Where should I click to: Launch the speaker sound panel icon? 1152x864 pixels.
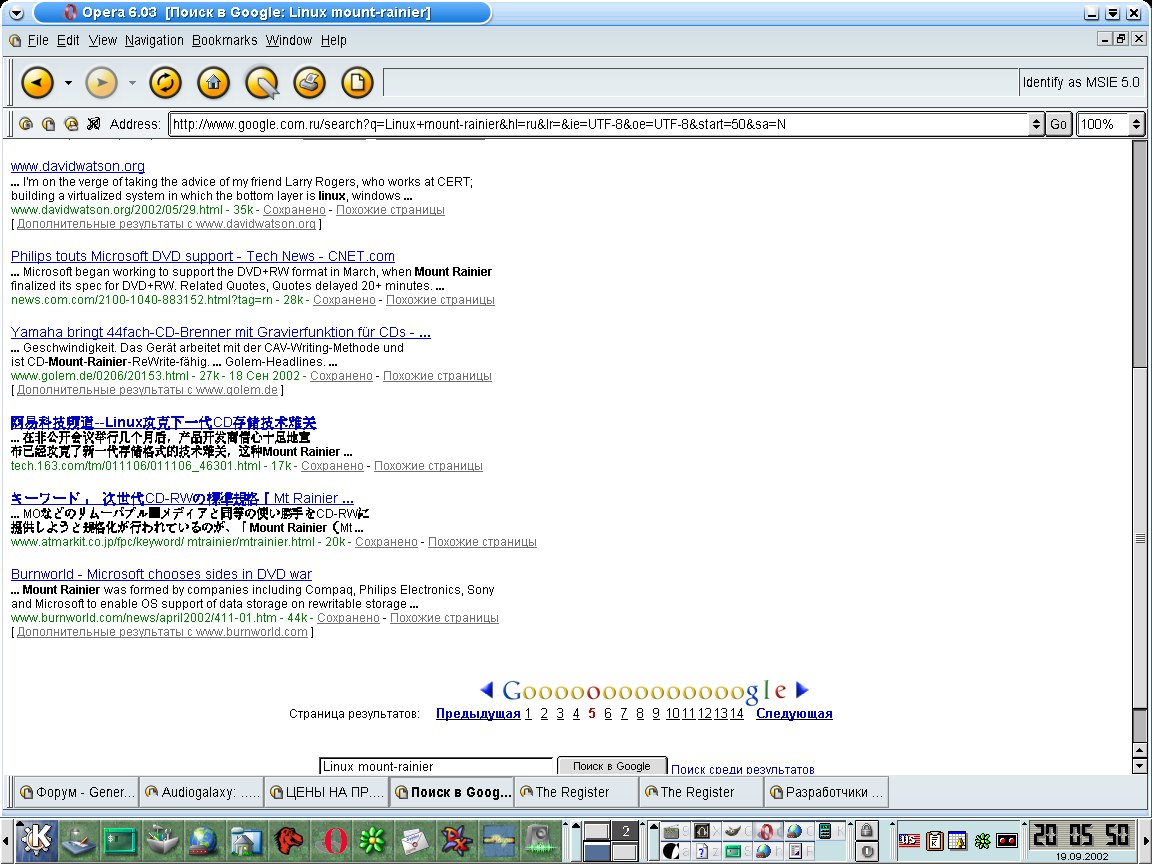pos(540,840)
